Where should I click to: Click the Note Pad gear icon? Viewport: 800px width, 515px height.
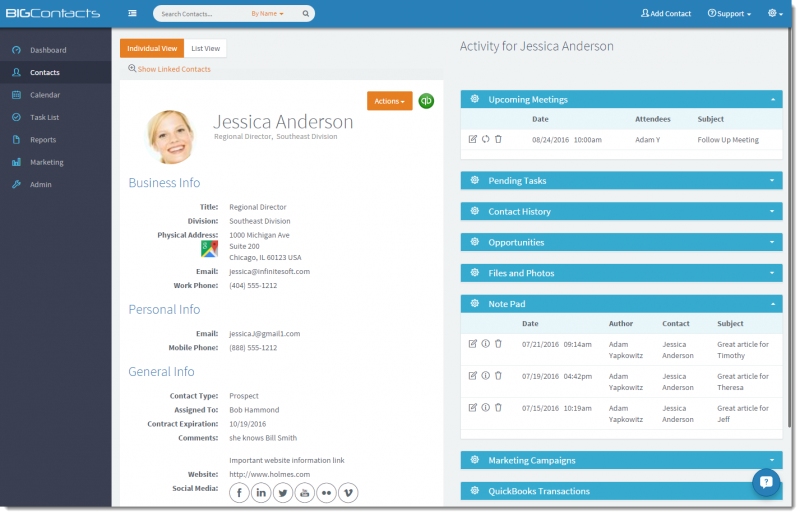474,303
